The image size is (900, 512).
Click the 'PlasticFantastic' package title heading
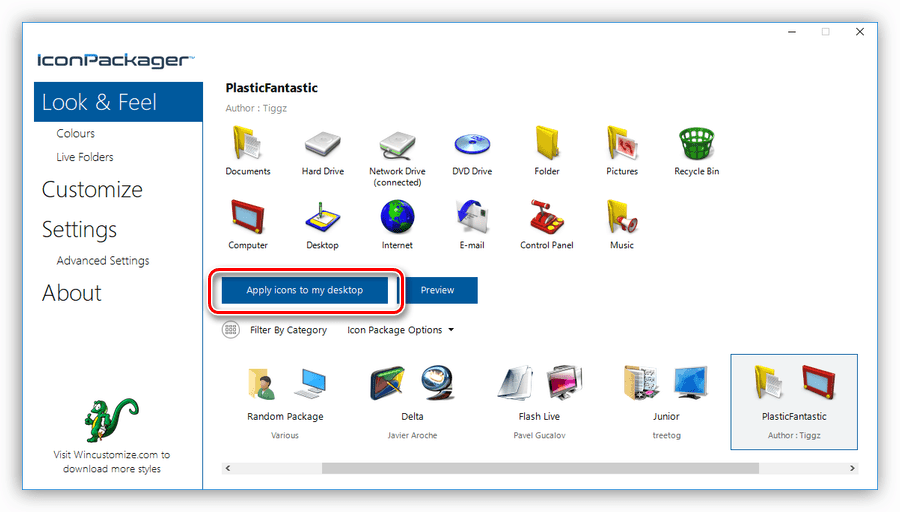271,88
